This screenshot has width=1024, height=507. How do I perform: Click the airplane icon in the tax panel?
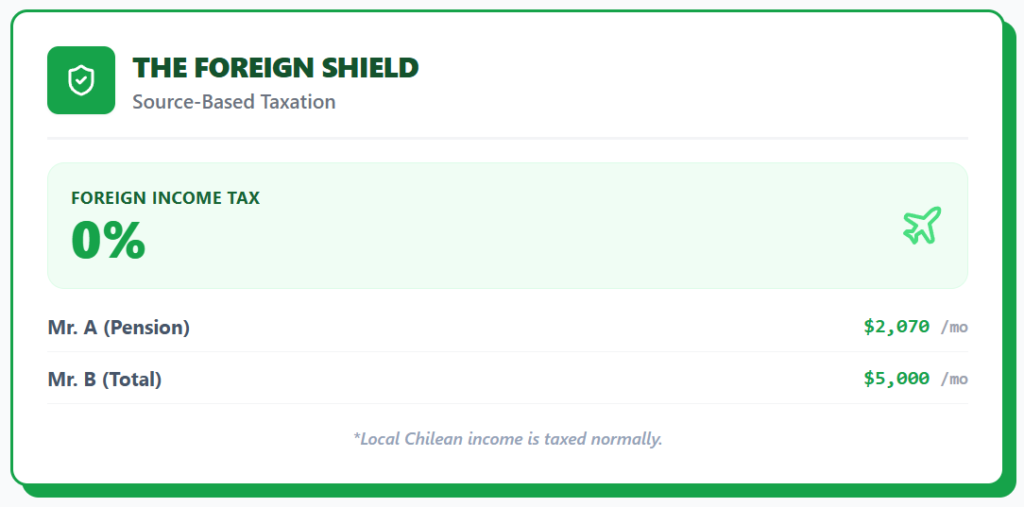click(x=922, y=225)
